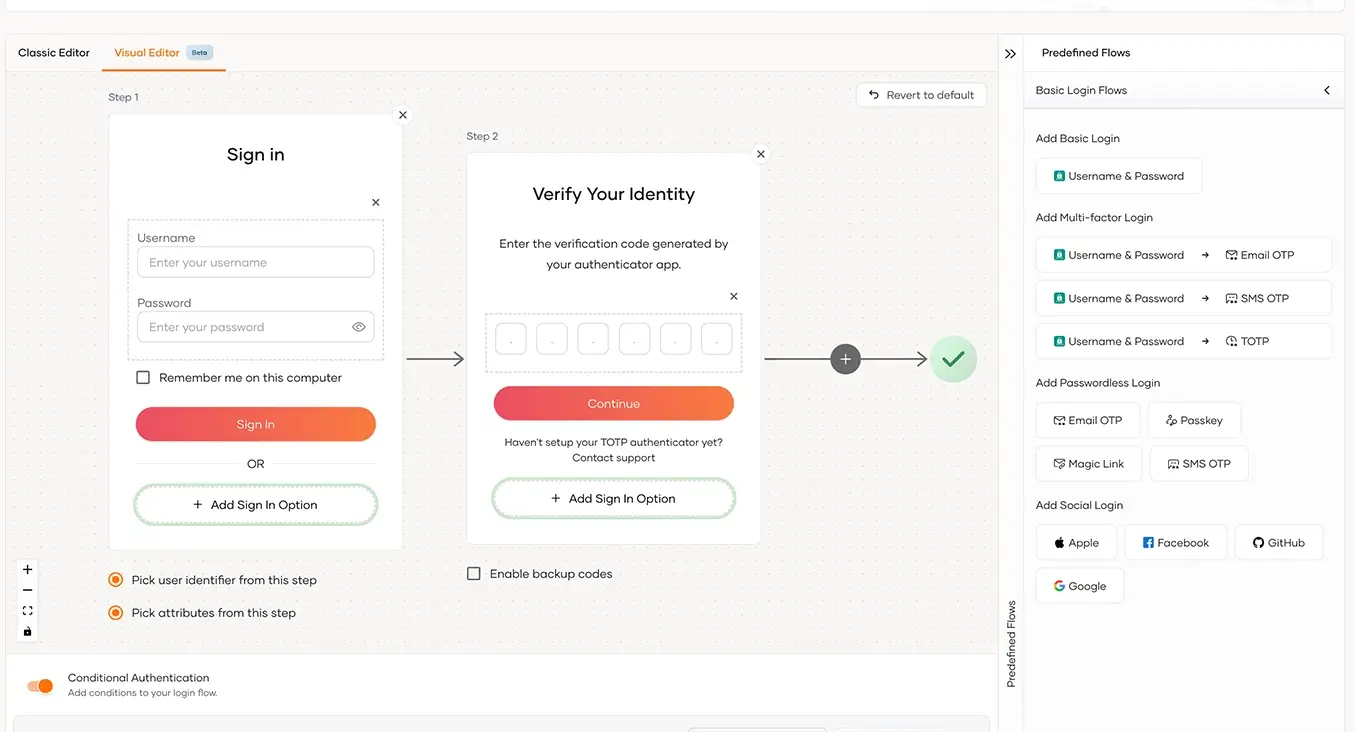Check Remember me on this computer
The height and width of the screenshot is (732, 1355).
point(143,377)
